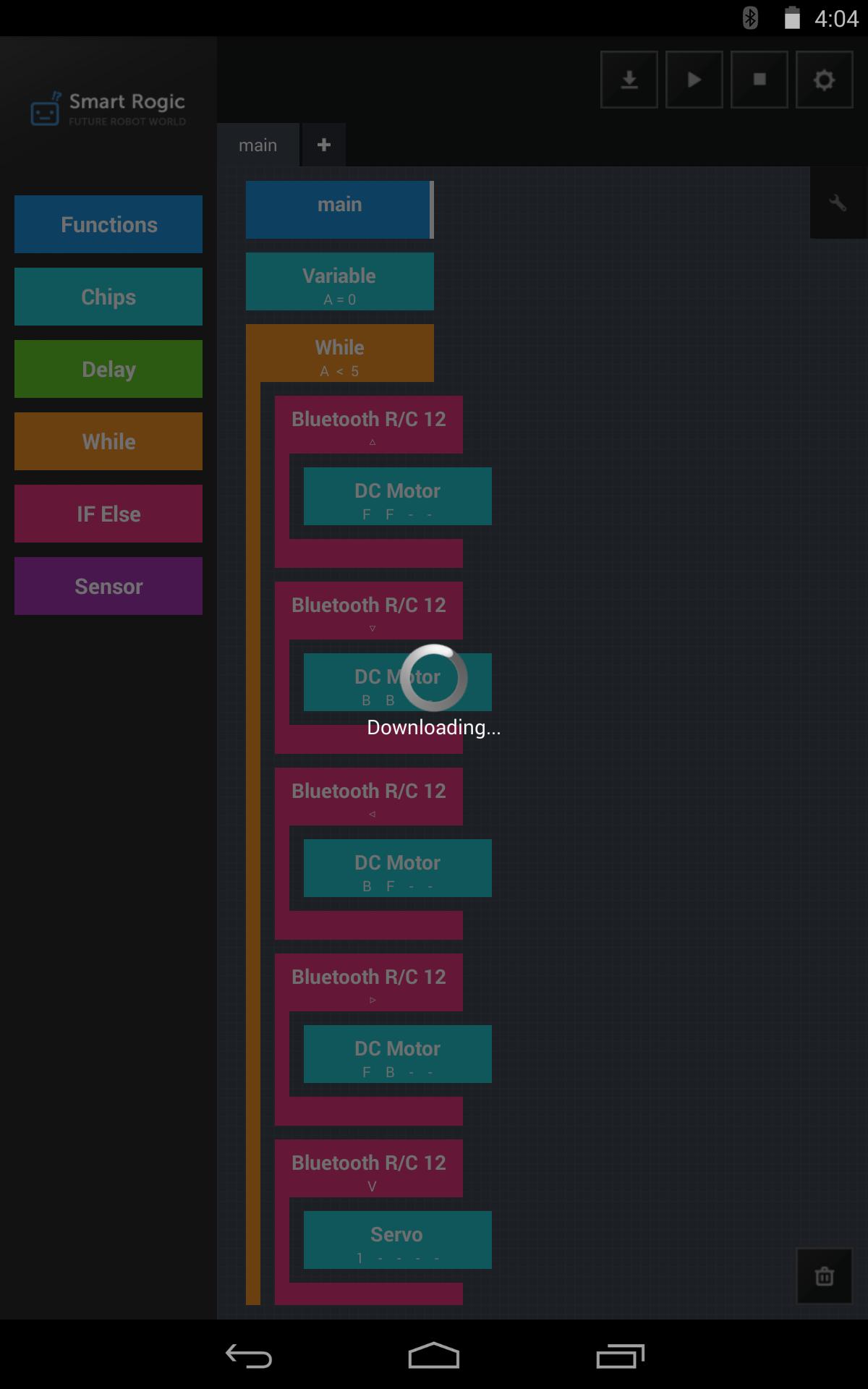Switch to the main tab

[258, 145]
